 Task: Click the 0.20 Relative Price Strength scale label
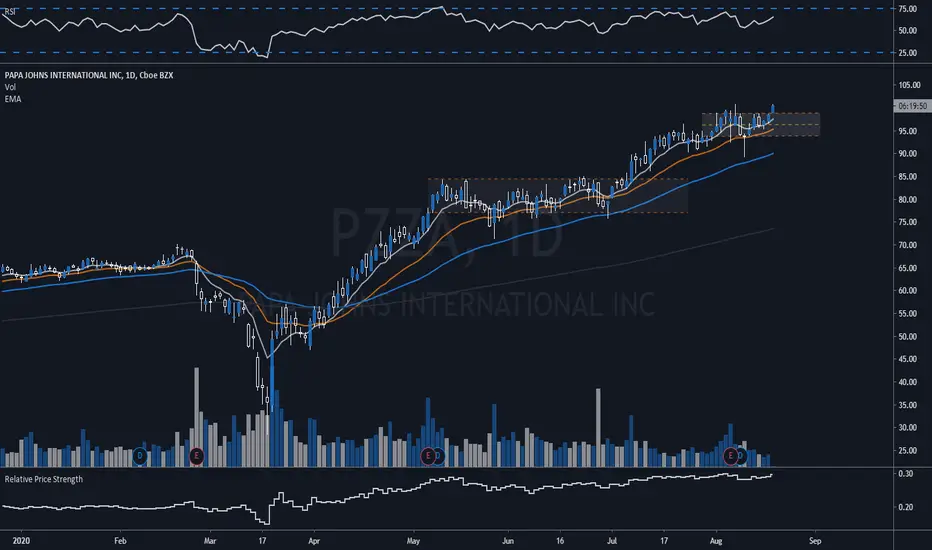click(905, 507)
